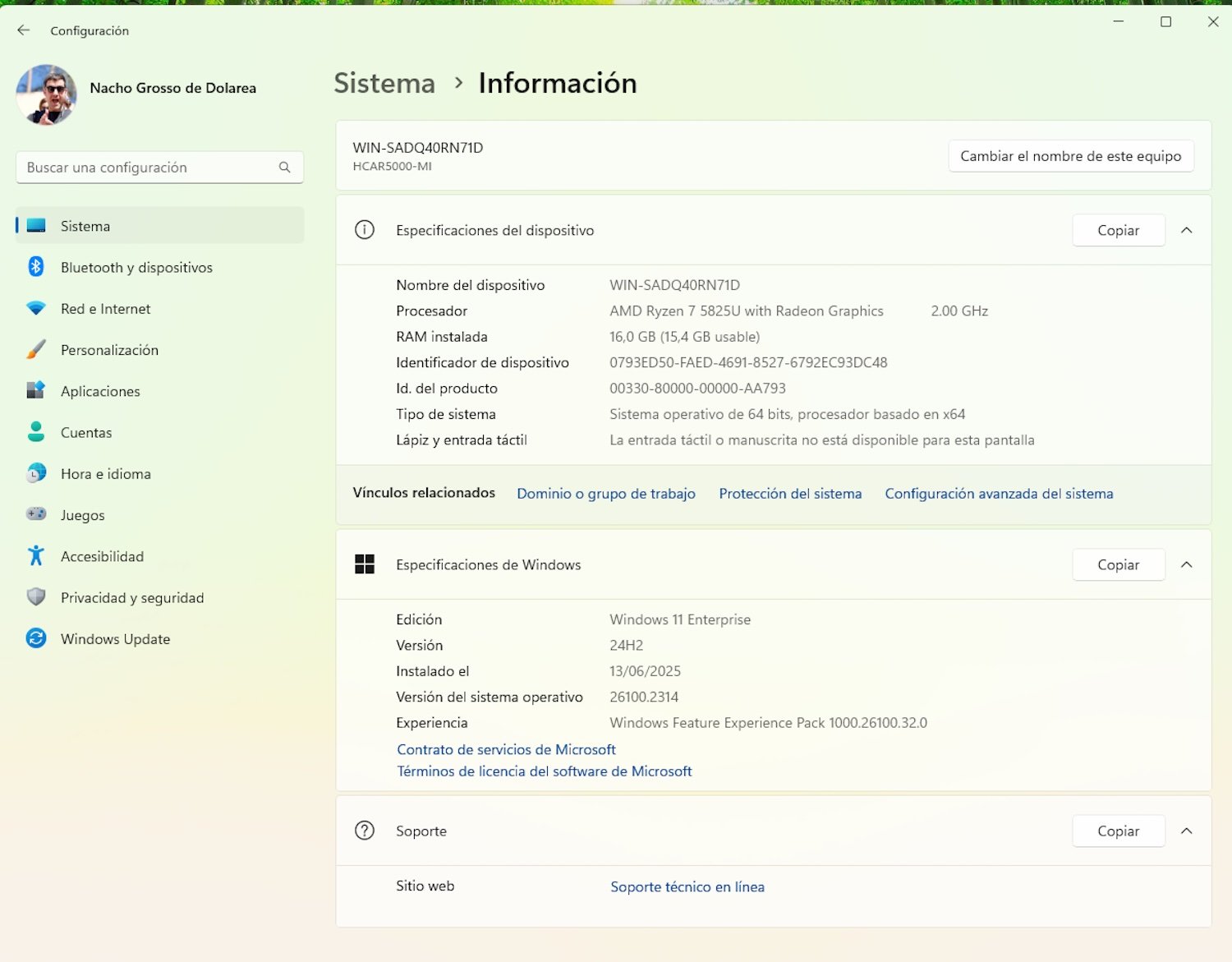1232x962 pixels.
Task: Click the Juegos gamepad icon
Action: (36, 514)
